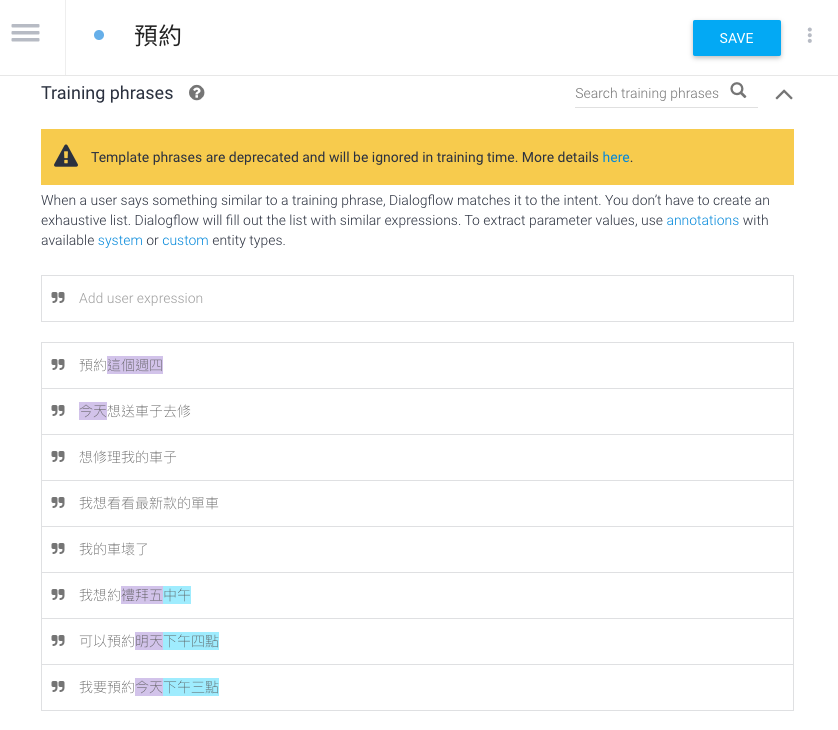Click the search magnifier icon
The image size is (838, 730).
click(739, 90)
